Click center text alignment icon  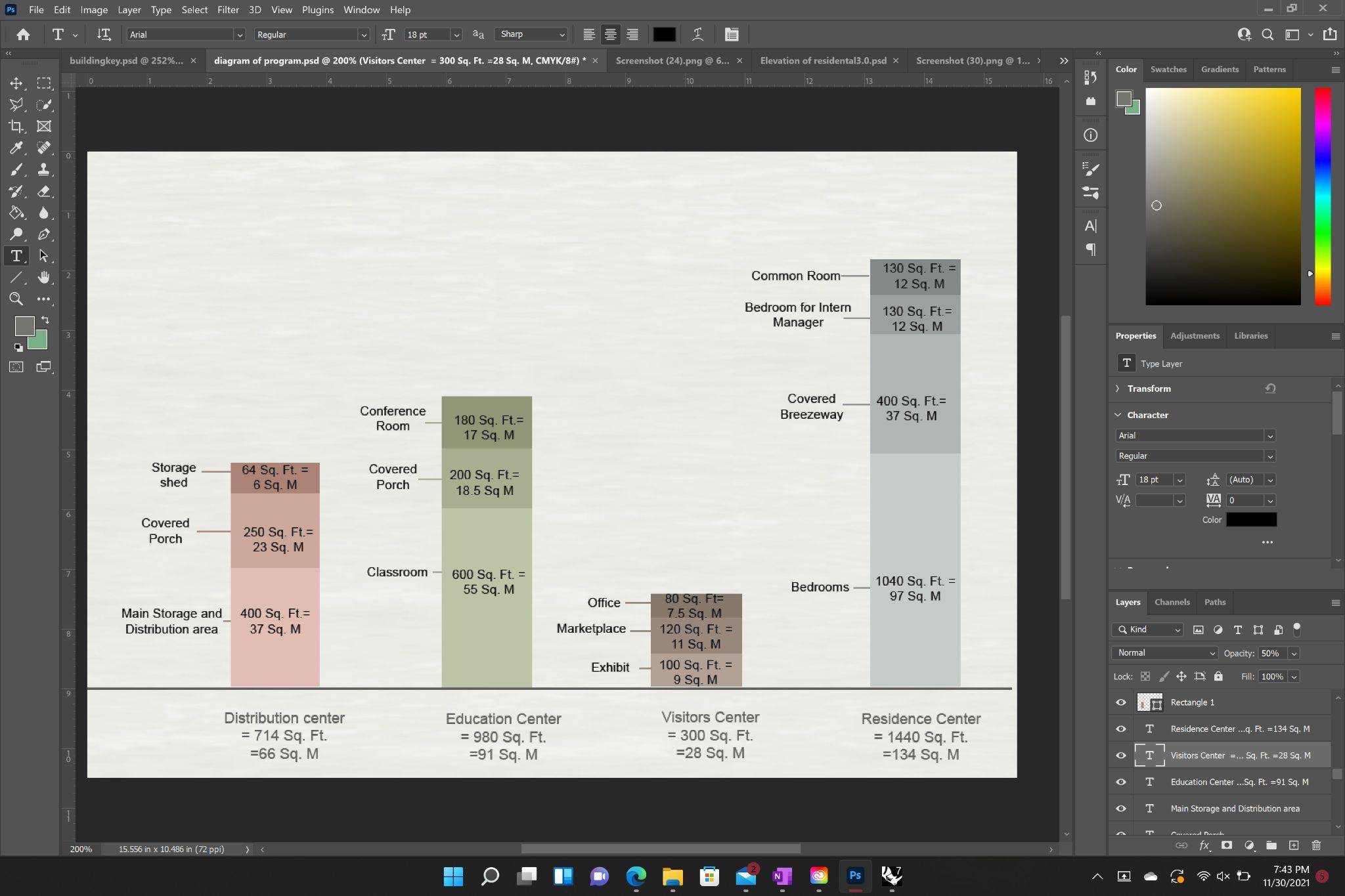point(610,34)
